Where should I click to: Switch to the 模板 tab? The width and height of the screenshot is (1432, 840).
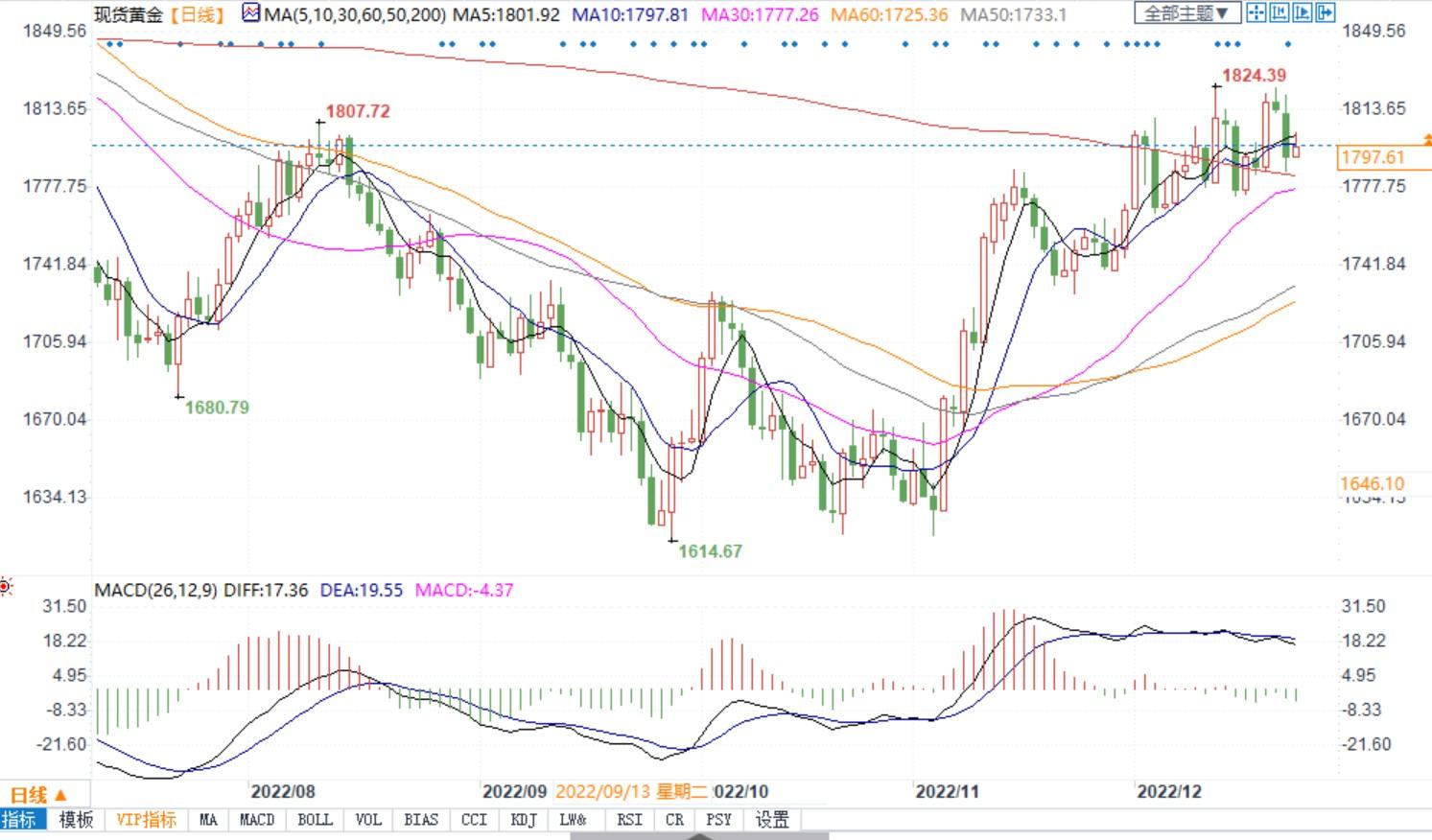point(77,820)
